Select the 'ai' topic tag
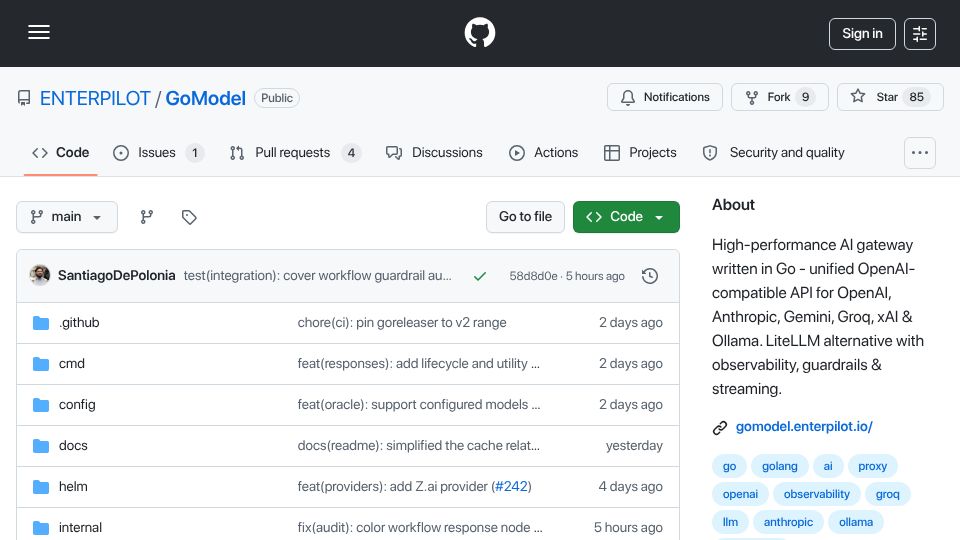This screenshot has width=960, height=540. tap(828, 467)
